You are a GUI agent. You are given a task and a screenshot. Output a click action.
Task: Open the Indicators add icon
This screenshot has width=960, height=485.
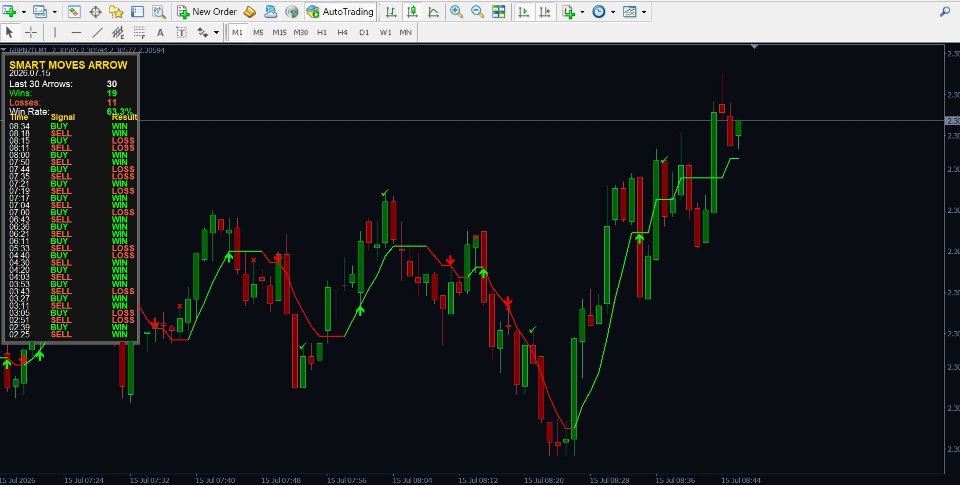pos(569,11)
